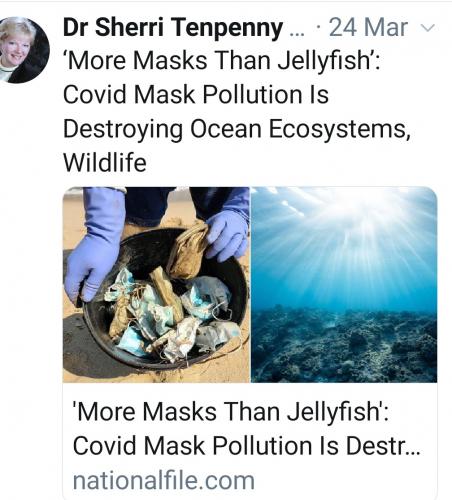Expand the tweet options chevron
Image resolution: width=452 pixels, height=500 pixels.
click(428, 28)
